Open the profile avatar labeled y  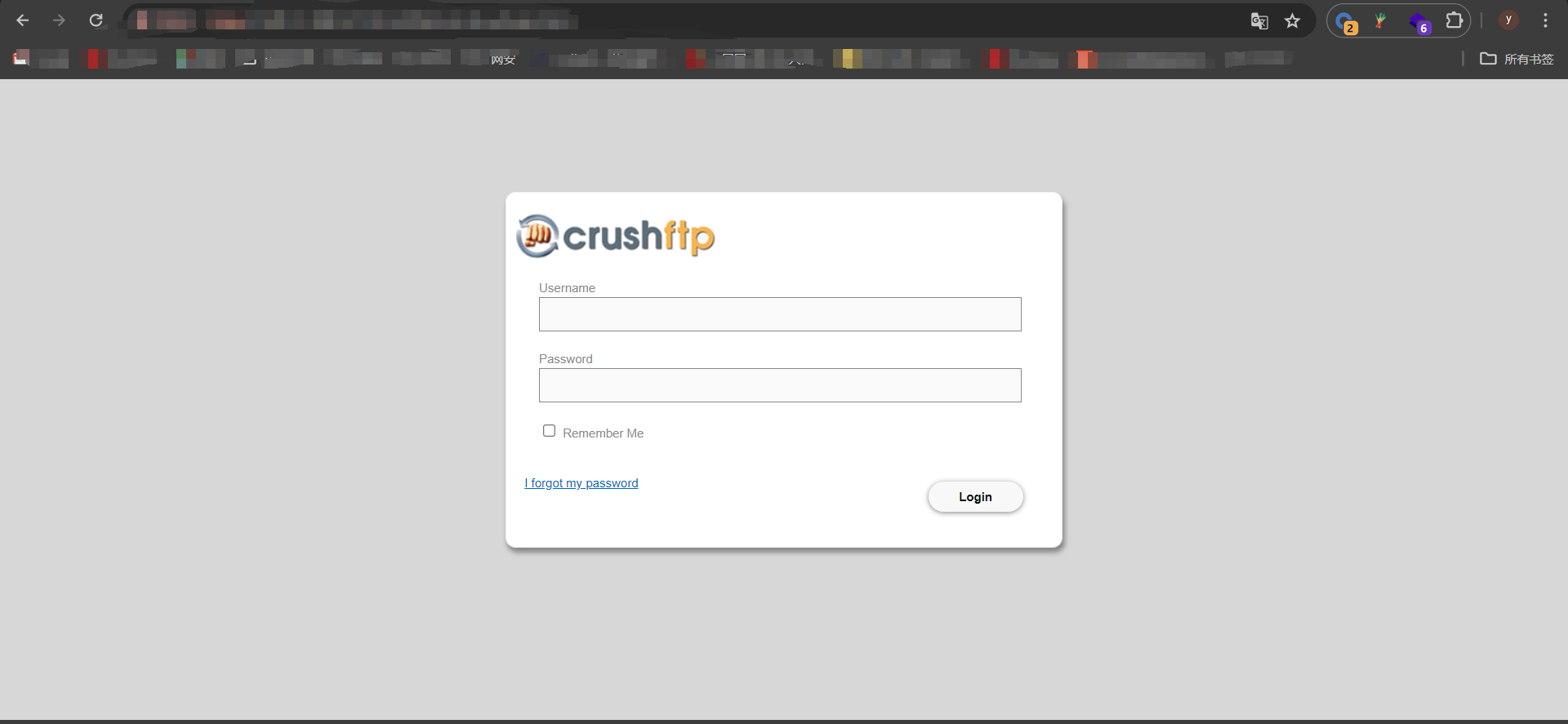(x=1508, y=20)
